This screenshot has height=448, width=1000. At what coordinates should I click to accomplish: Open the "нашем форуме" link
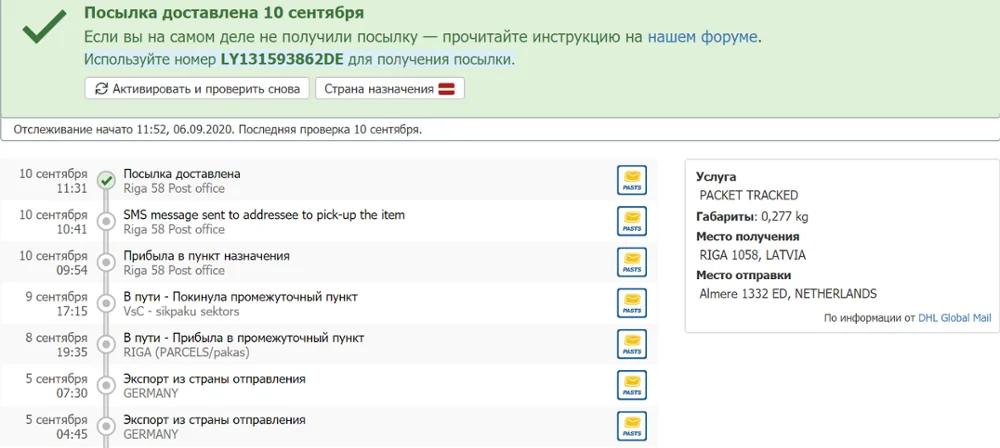click(x=703, y=37)
